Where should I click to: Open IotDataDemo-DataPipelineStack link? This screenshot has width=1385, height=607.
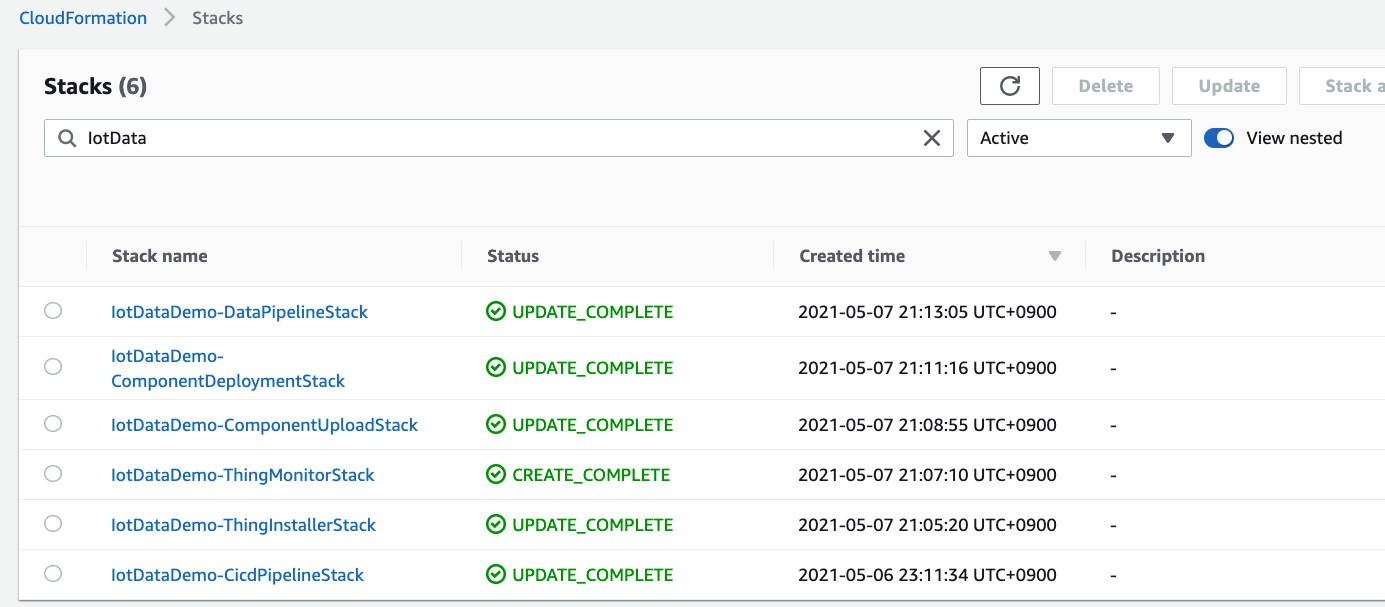[x=240, y=312]
